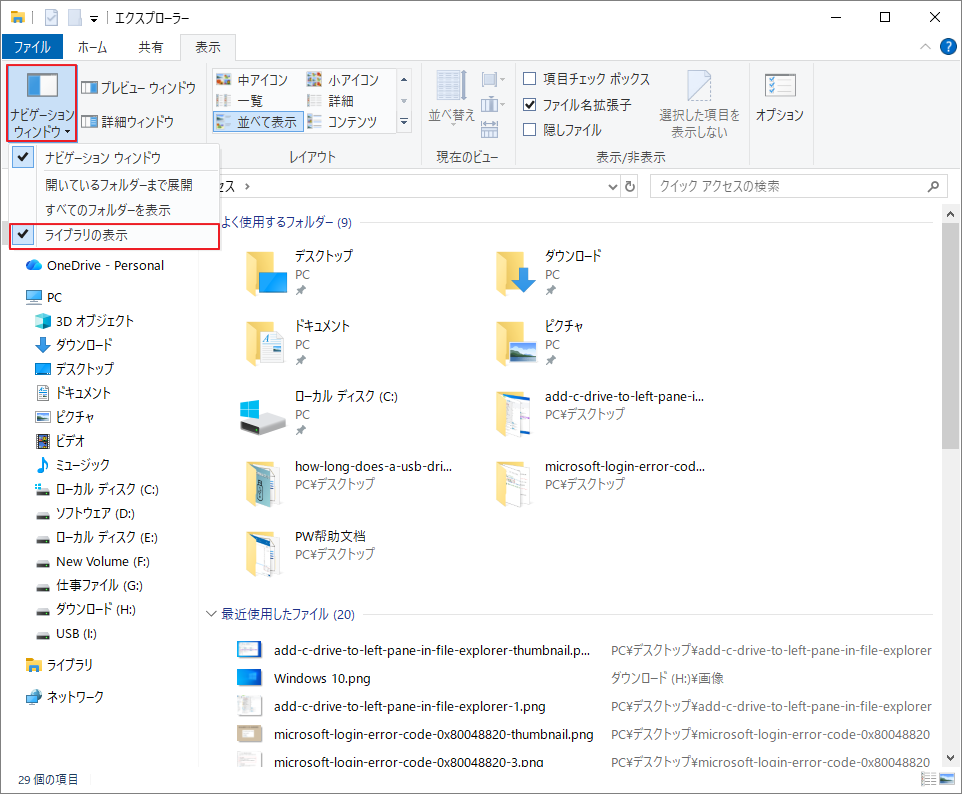962x794 pixels.
Task: Select 並べて表示 layout
Action: click(x=258, y=121)
